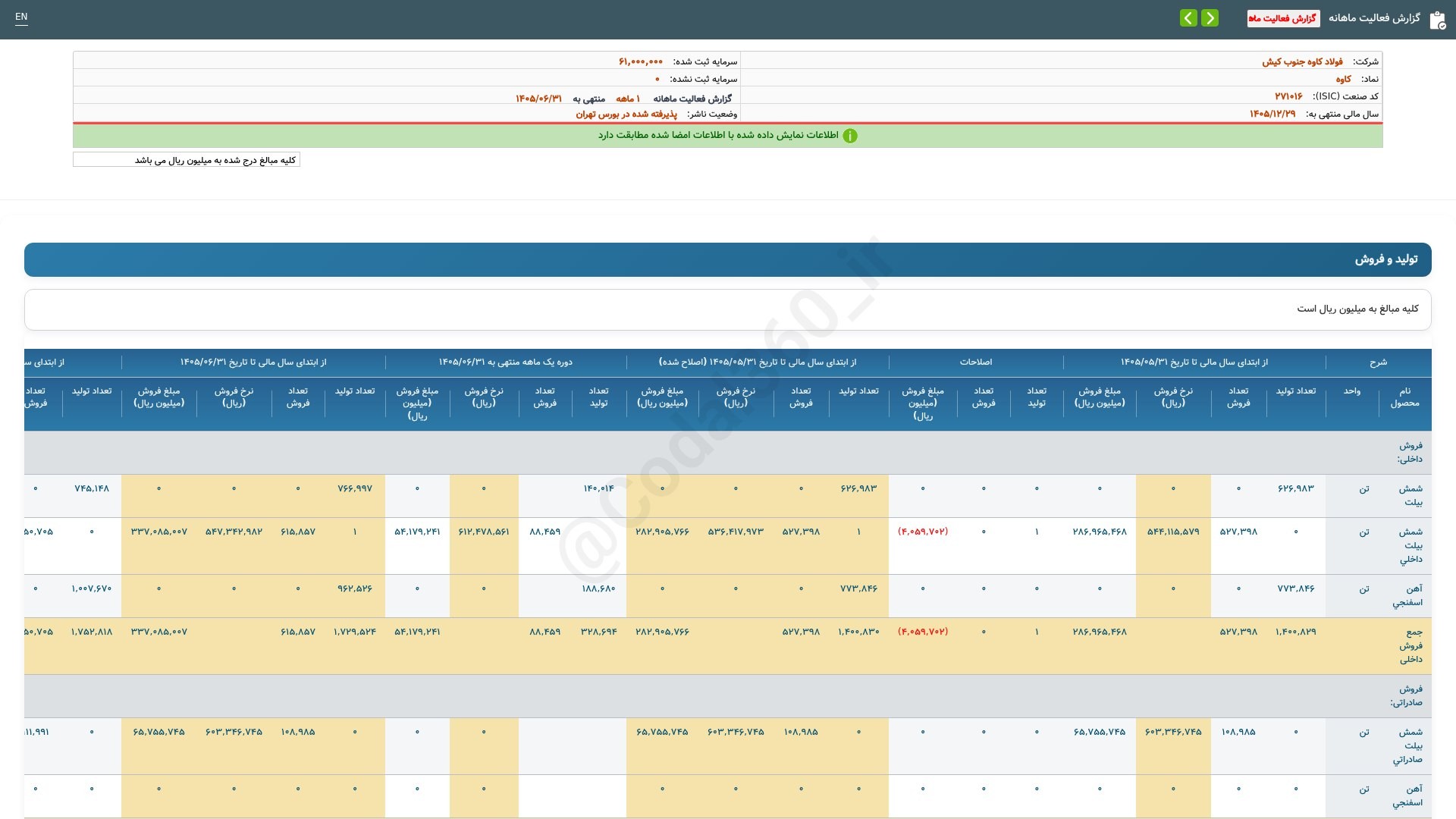The image size is (1456, 819).
Task: Click the sponge iron value ۹۶۲,۵۲۶
Action: (355, 588)
